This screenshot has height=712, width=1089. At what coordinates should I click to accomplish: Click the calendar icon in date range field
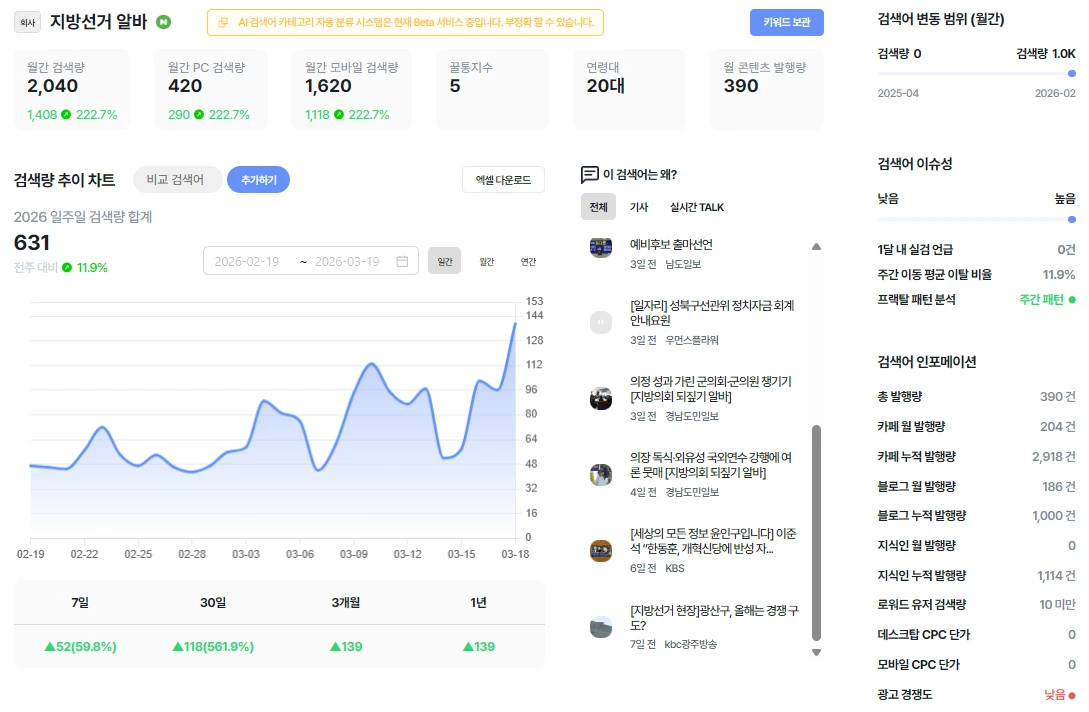tap(402, 261)
